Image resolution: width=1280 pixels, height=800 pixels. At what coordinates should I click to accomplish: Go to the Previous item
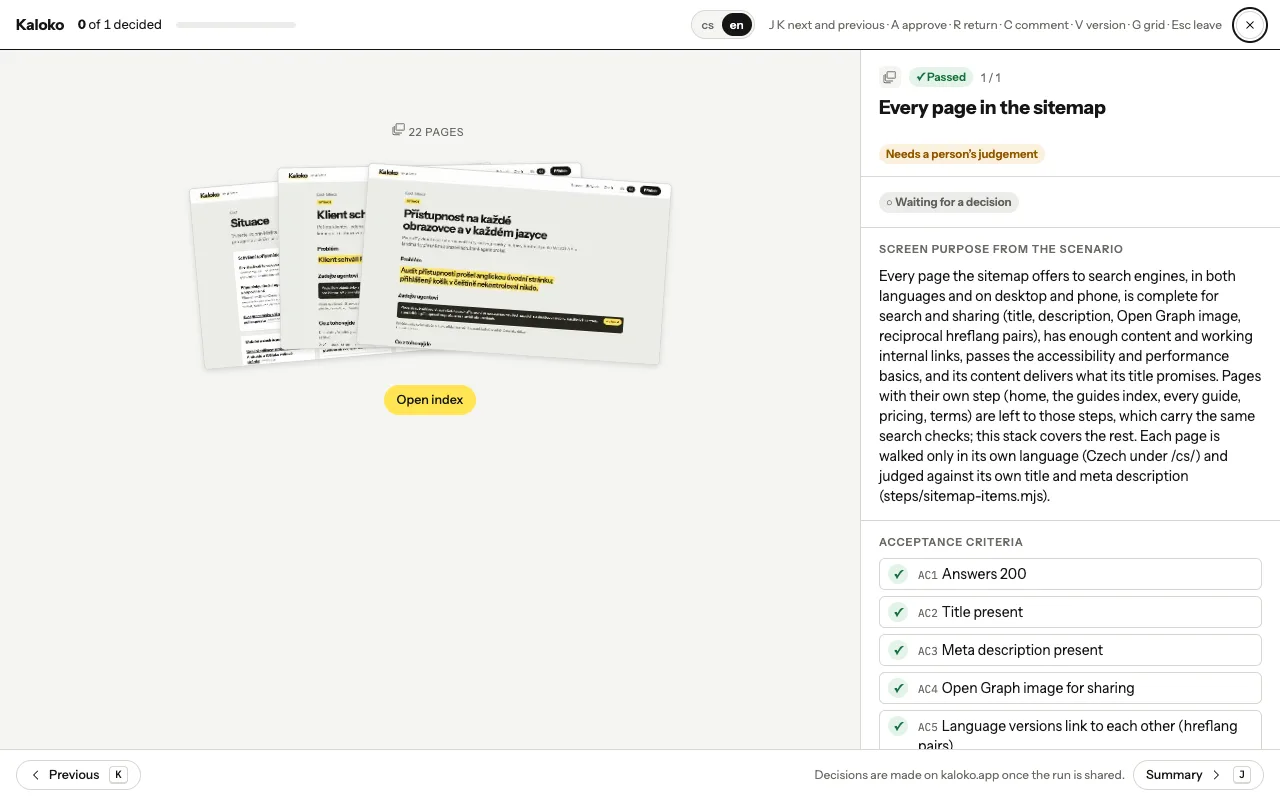(78, 775)
